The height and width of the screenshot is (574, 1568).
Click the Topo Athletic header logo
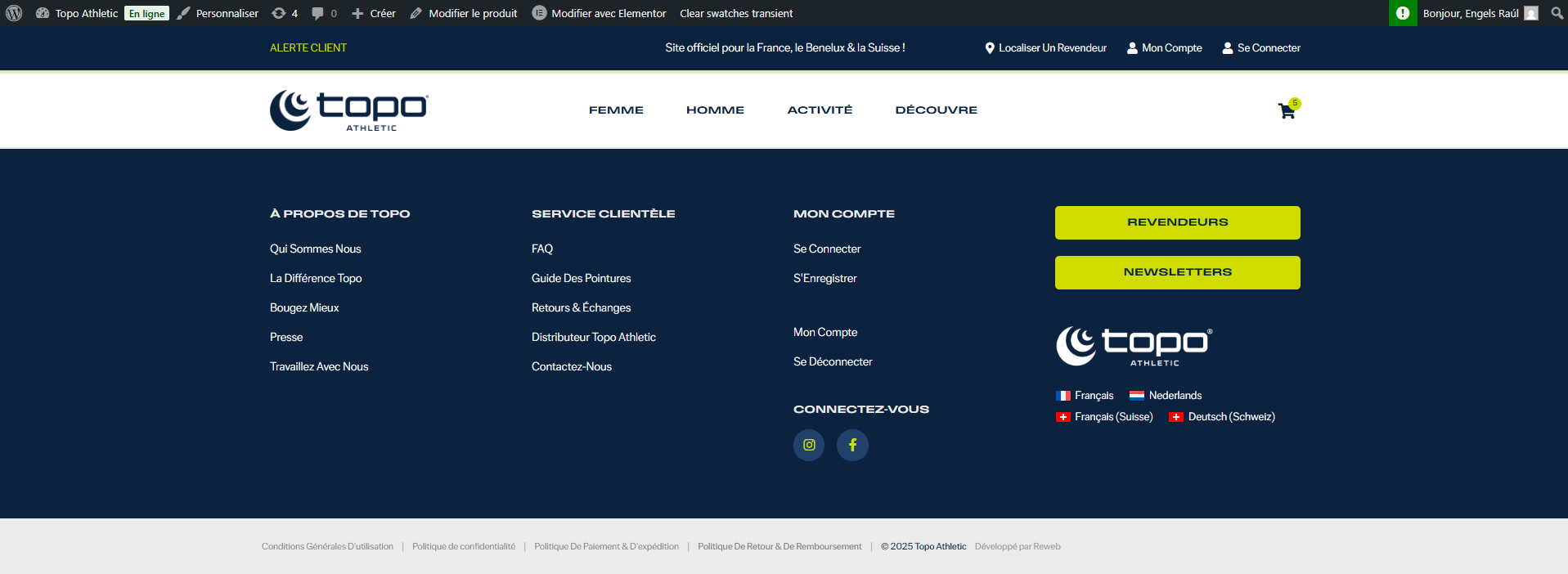point(348,110)
